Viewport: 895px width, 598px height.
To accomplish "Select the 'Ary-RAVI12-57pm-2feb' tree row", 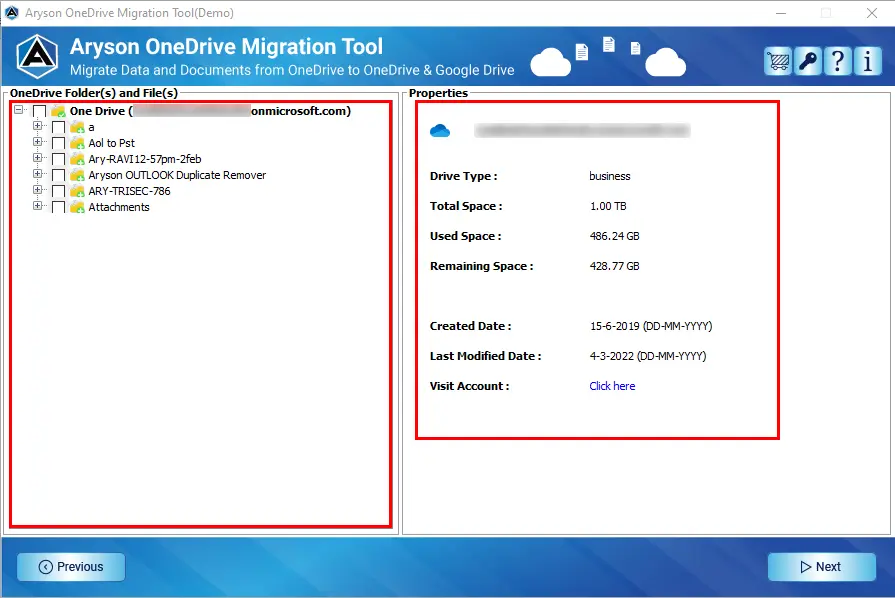I will (x=144, y=159).
